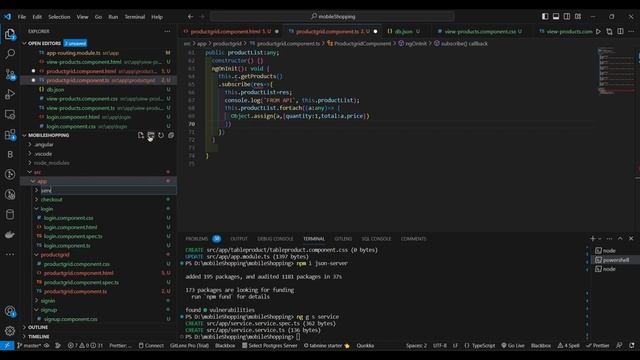Open the Search view in activity bar
The height and width of the screenshot is (360, 640).
(10, 54)
